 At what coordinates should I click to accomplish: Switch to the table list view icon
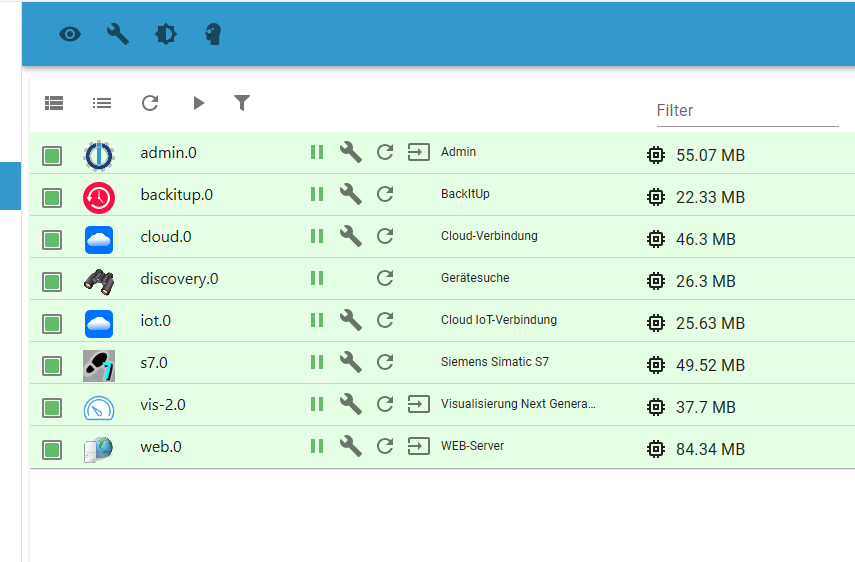[54, 103]
